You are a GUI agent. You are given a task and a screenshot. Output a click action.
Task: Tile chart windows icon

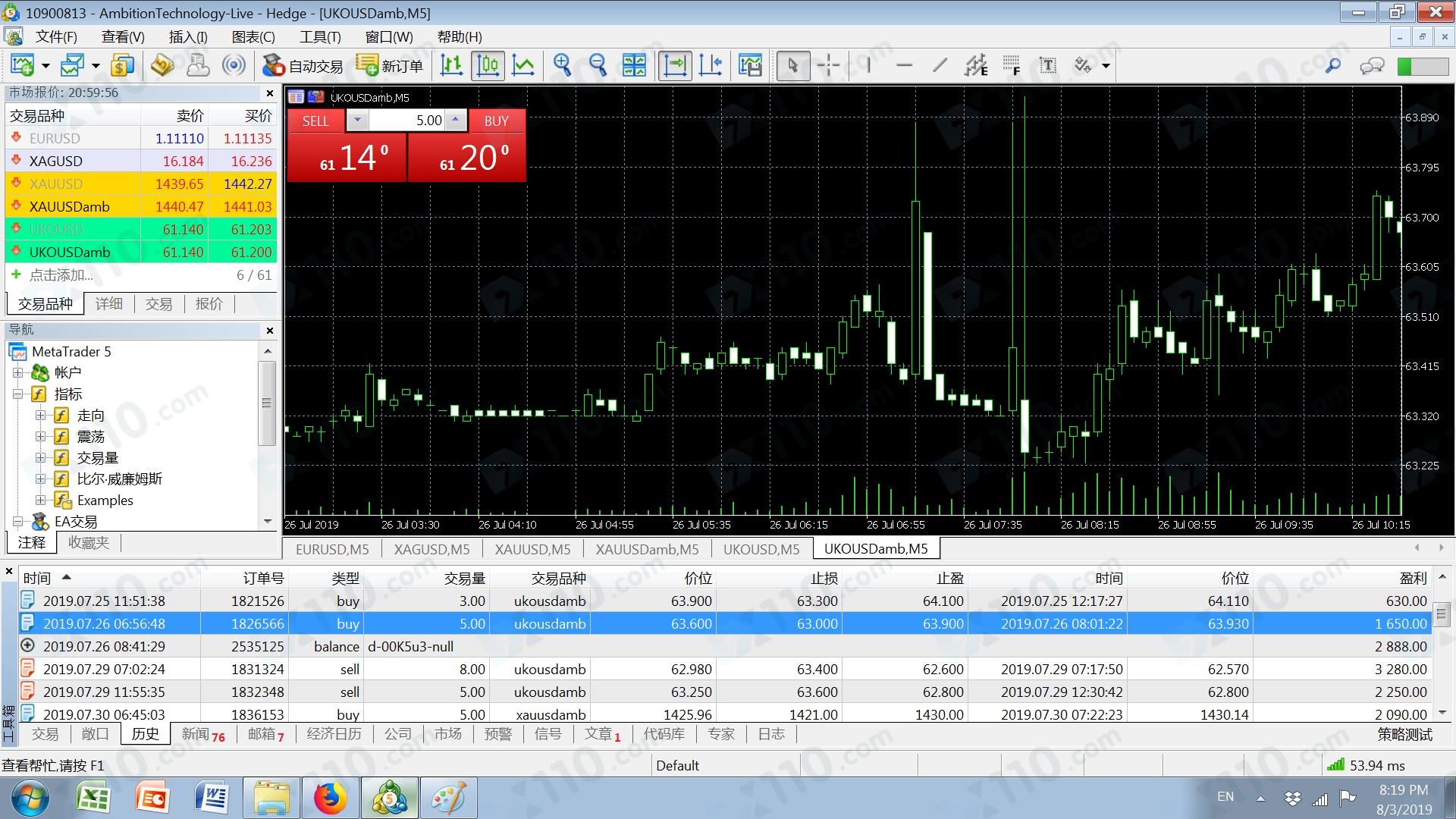pos(634,66)
